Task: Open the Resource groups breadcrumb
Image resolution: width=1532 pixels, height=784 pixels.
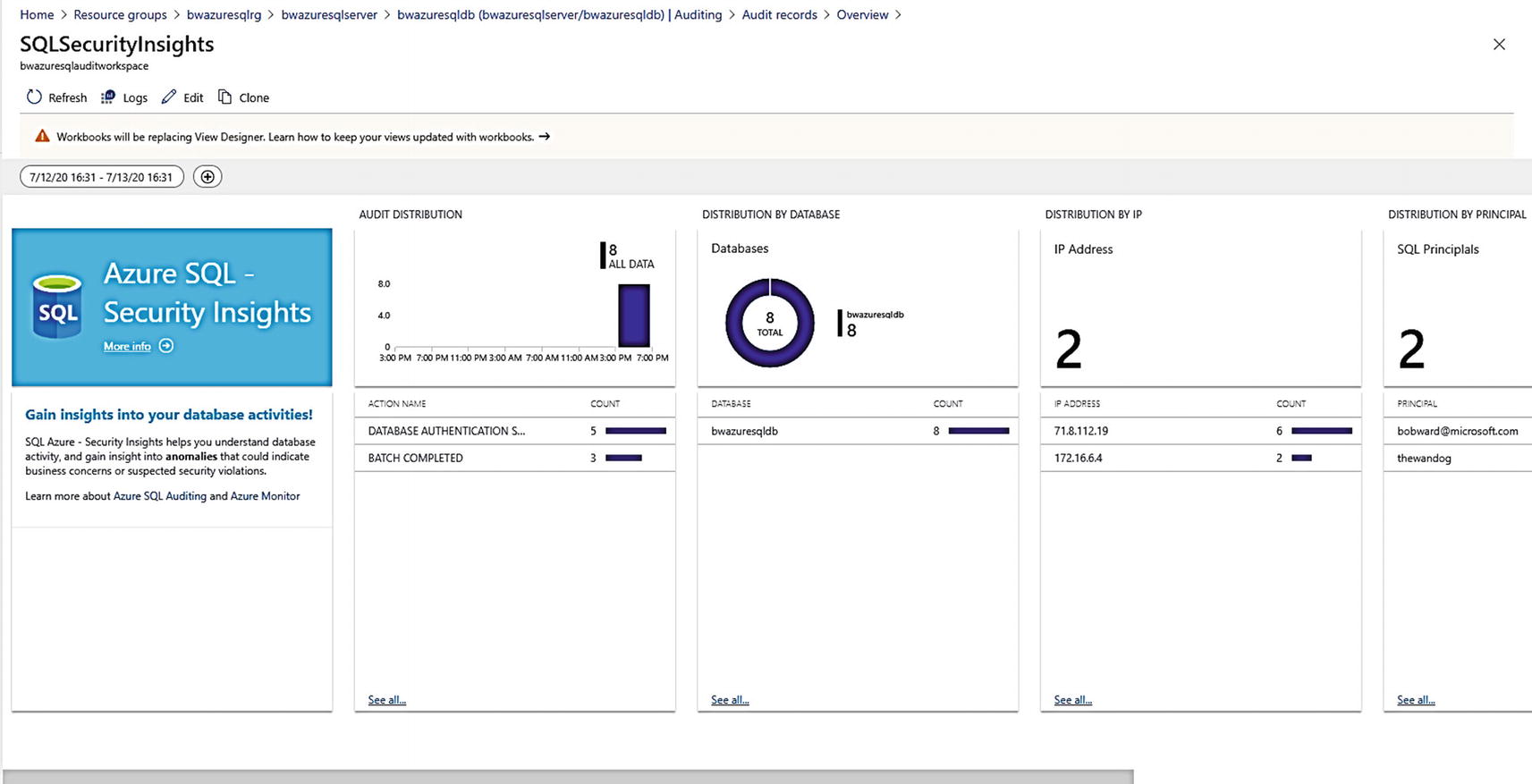Action: point(120,15)
